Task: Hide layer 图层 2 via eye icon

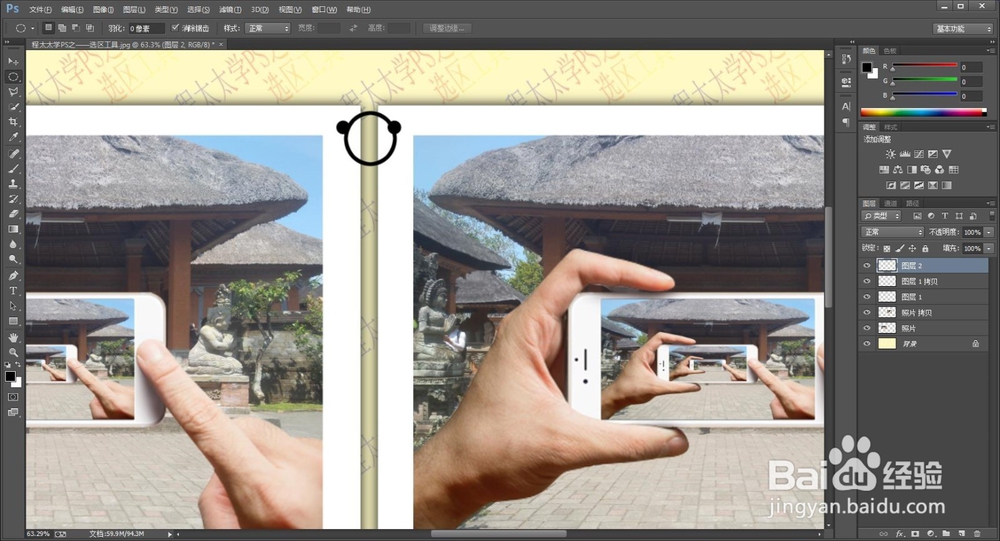Action: click(867, 265)
